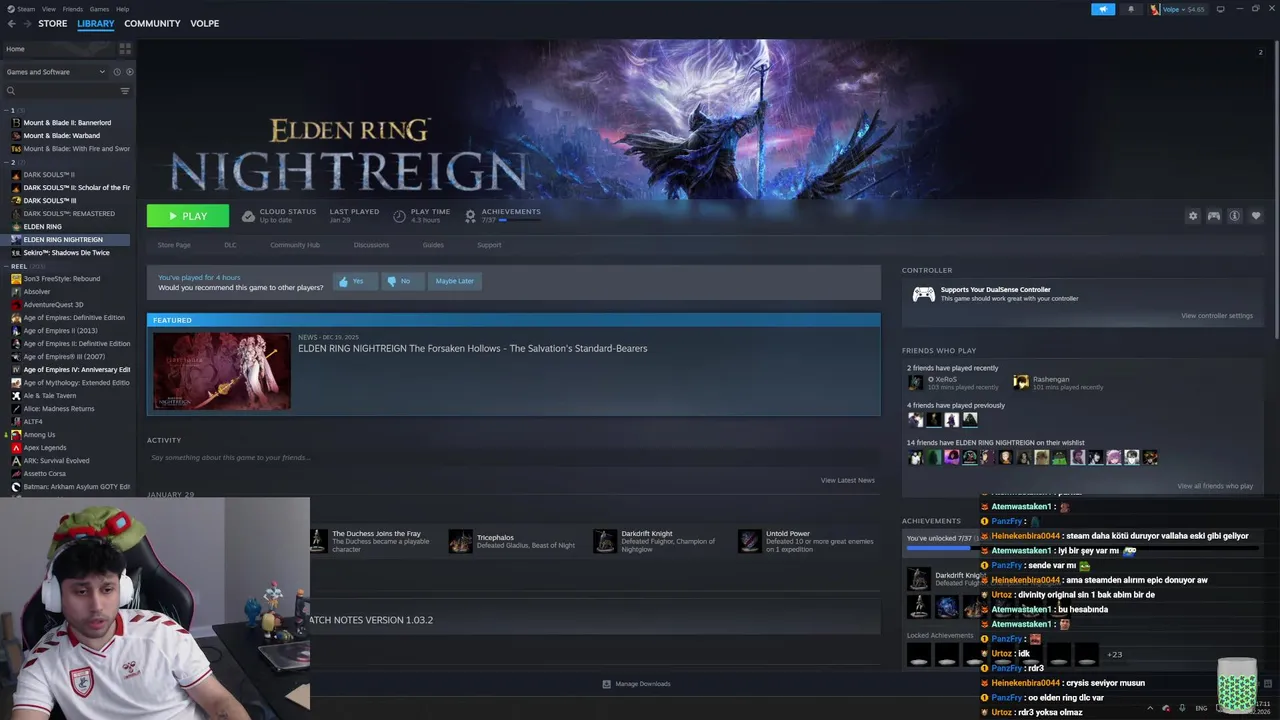Click Untold Power achievement icon
This screenshot has height=720, width=1280.
[x=749, y=541]
